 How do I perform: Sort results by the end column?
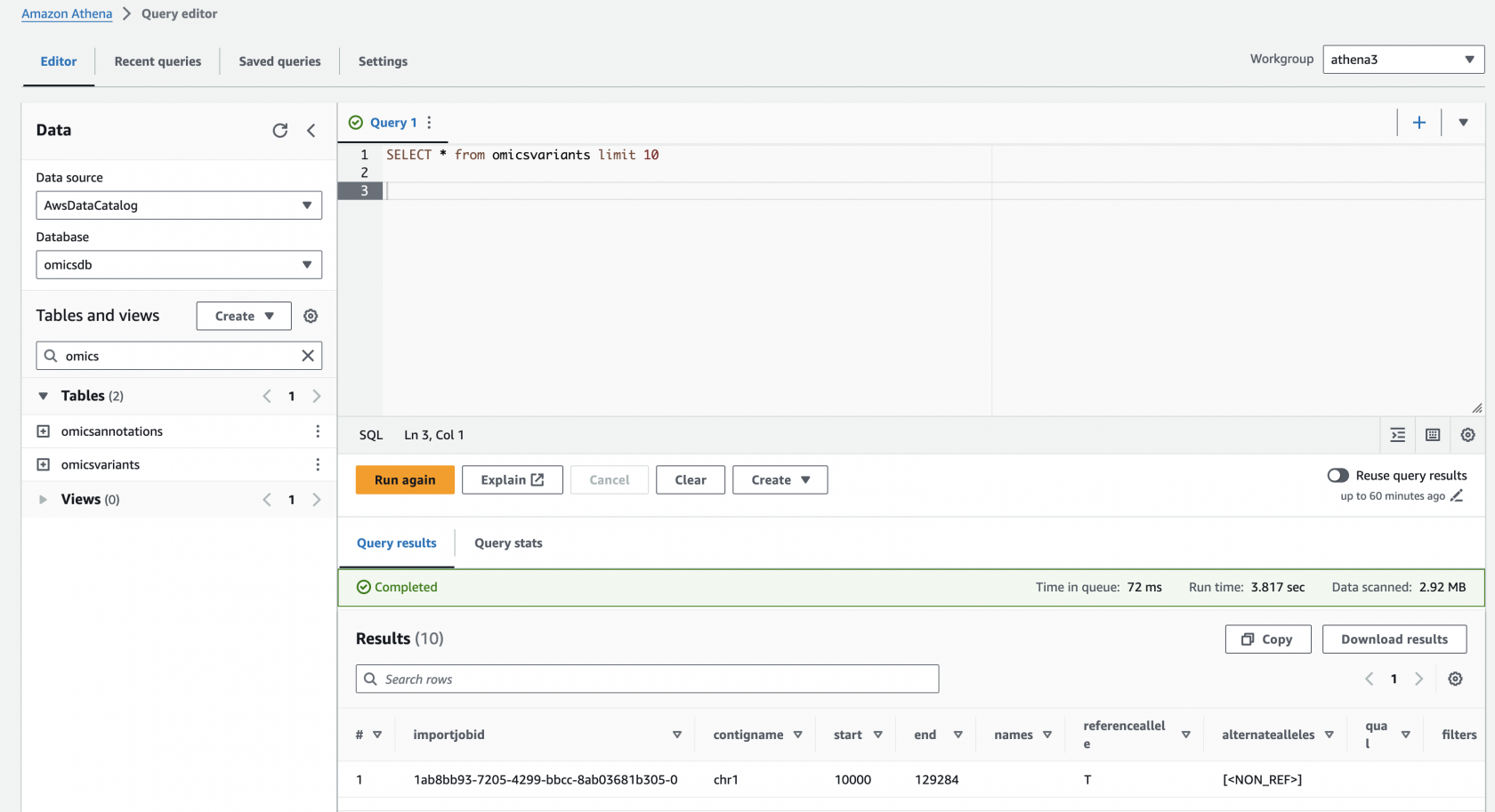pos(958,735)
